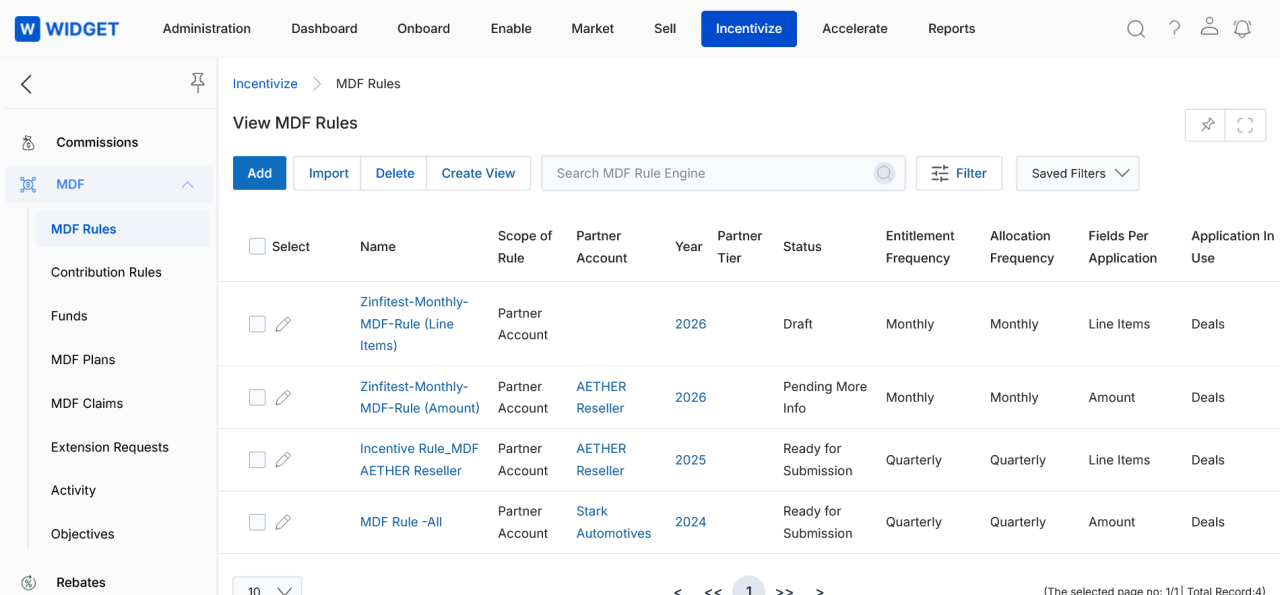The image size is (1280, 595).
Task: Click the Filter sliders icon
Action: [x=940, y=173]
